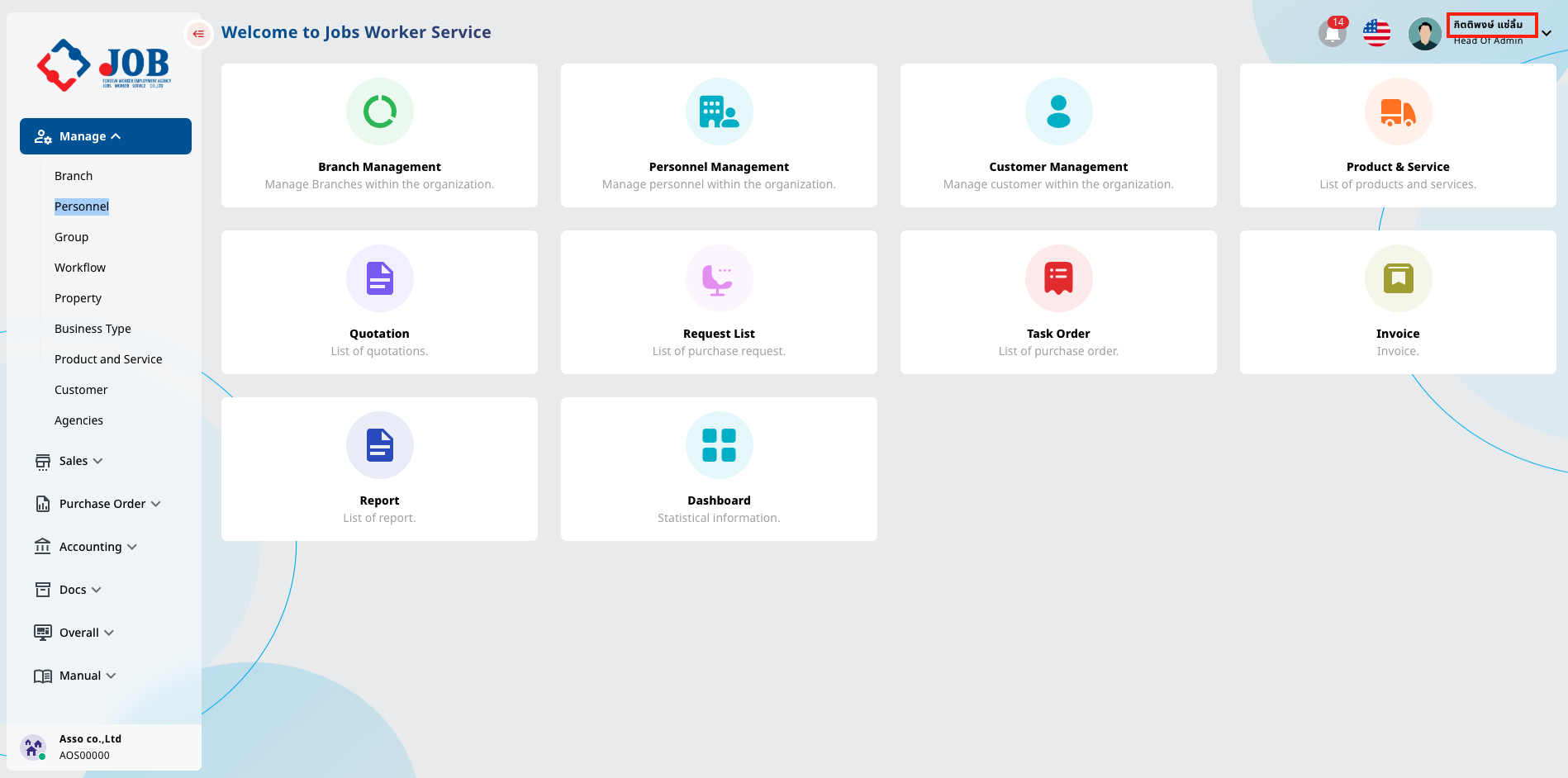Image resolution: width=1568 pixels, height=778 pixels.
Task: Click the user profile avatar
Action: tap(1424, 34)
